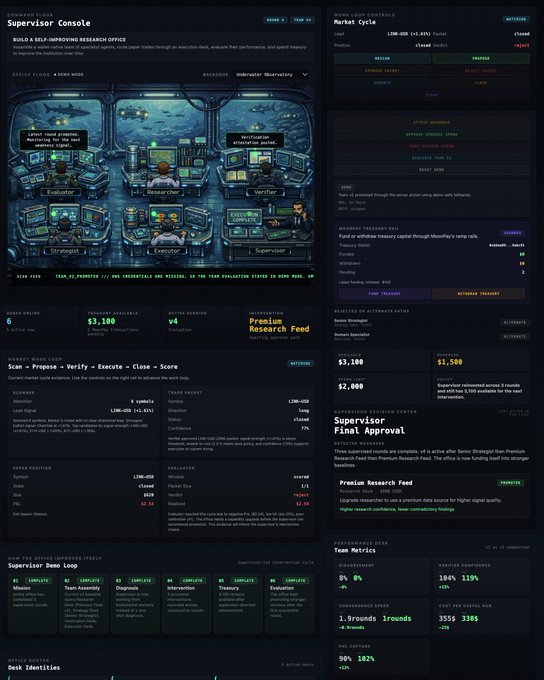
Task: Click the Disagreement metric card
Action: pos(382,576)
